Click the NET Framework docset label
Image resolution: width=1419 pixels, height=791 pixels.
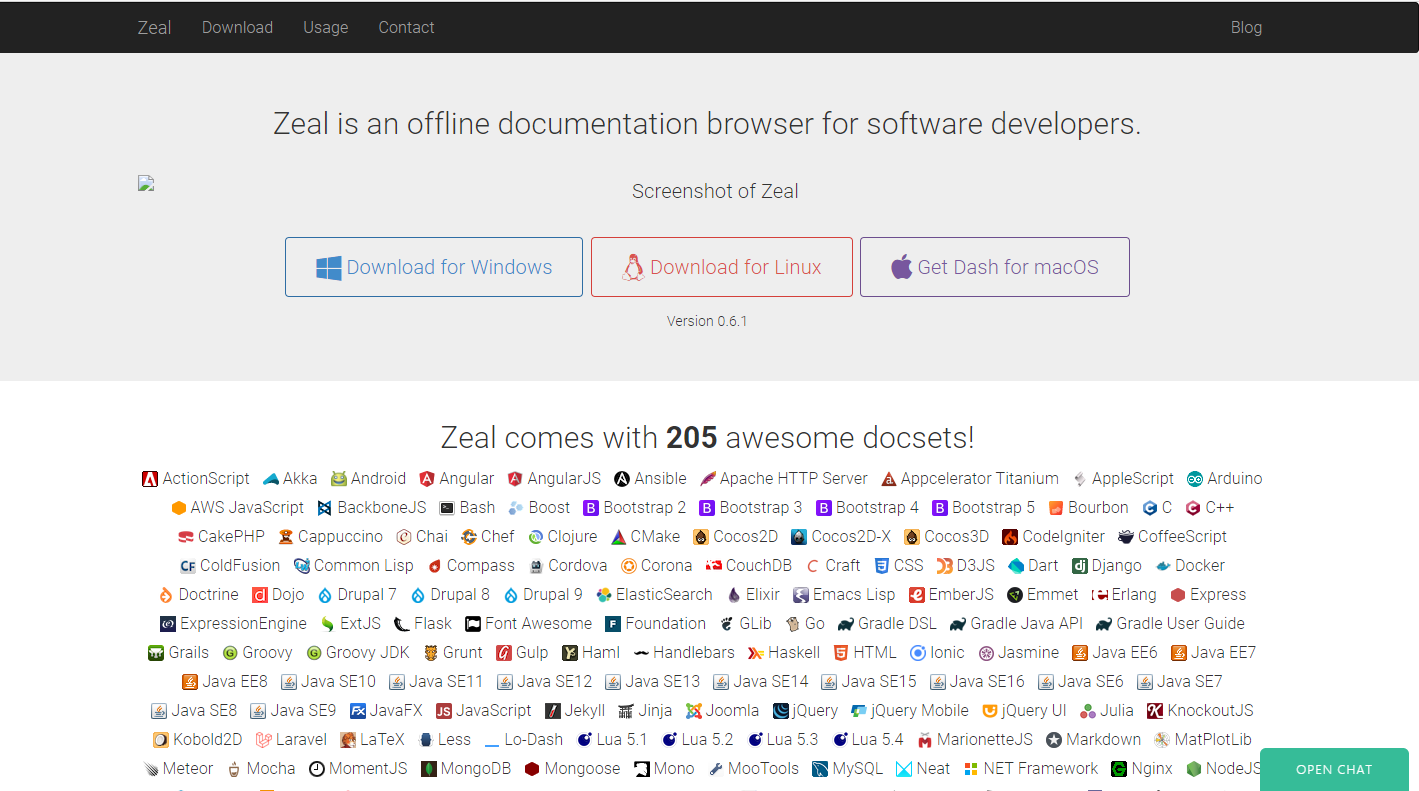1040,769
